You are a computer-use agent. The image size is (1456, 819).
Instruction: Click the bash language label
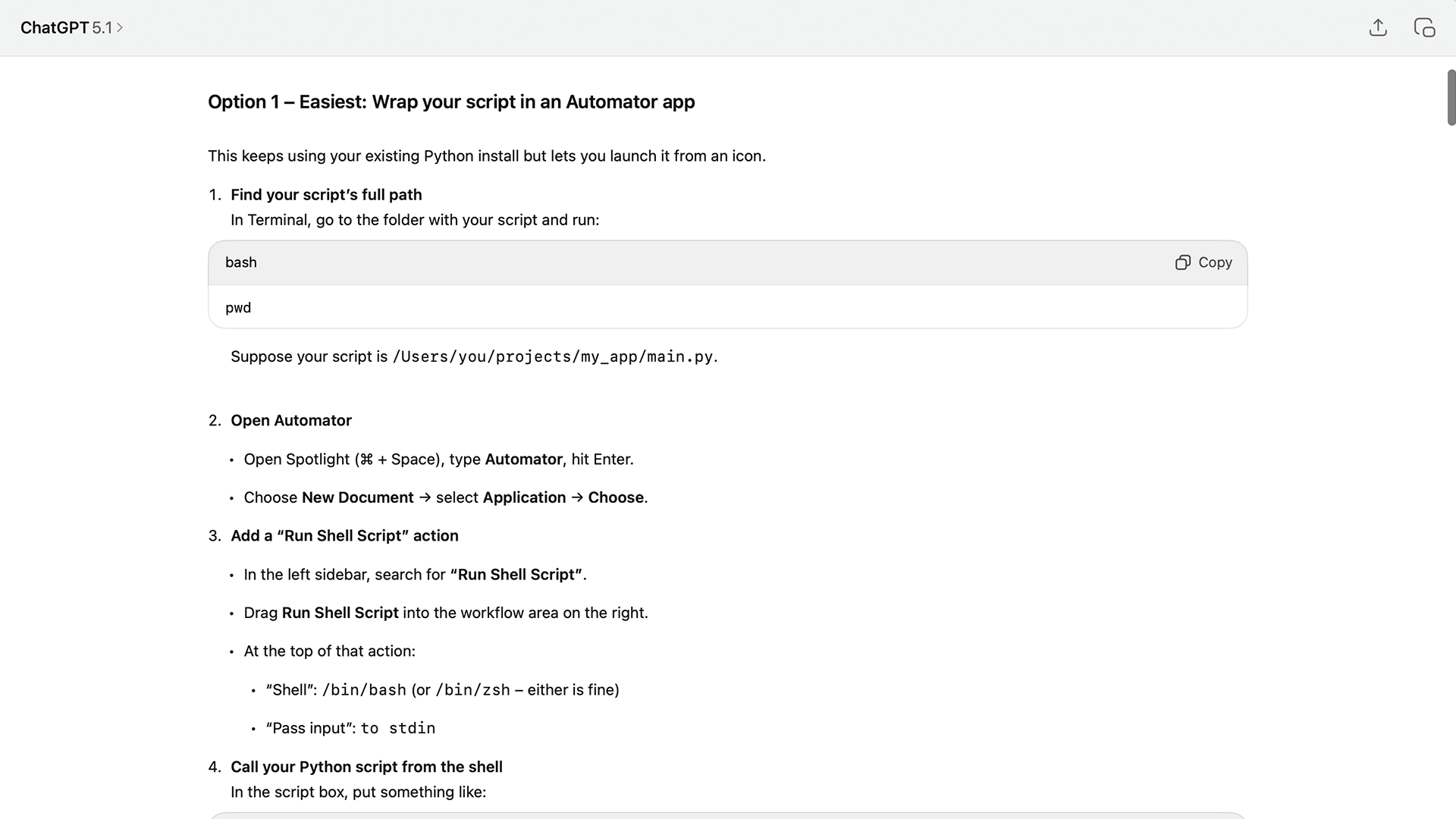click(x=241, y=262)
